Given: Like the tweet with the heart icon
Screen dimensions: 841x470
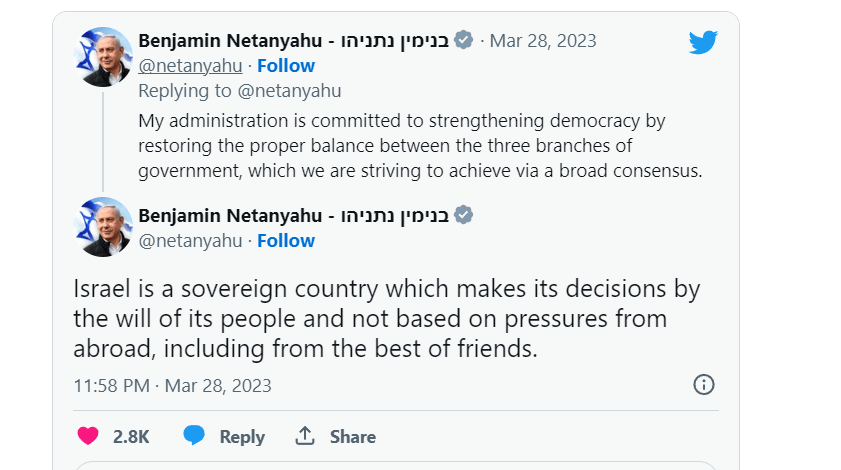Looking at the screenshot, I should (x=88, y=436).
